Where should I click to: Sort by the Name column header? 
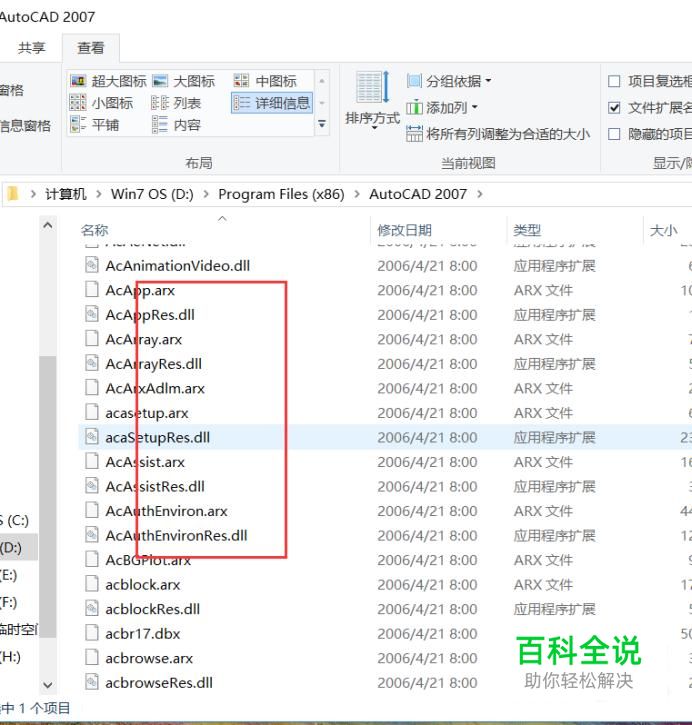tap(94, 230)
